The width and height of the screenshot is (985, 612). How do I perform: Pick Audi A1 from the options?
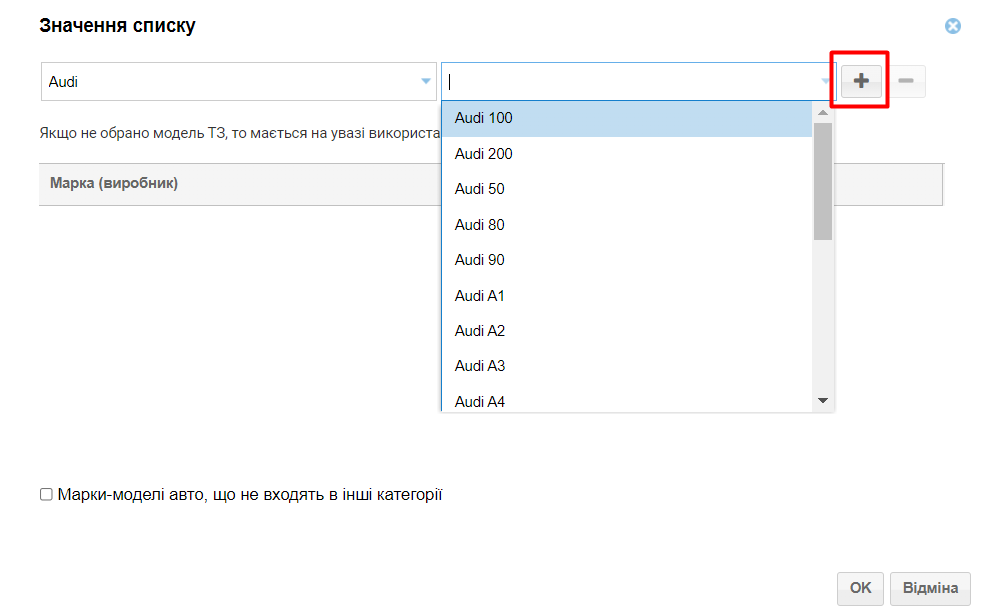click(627, 296)
